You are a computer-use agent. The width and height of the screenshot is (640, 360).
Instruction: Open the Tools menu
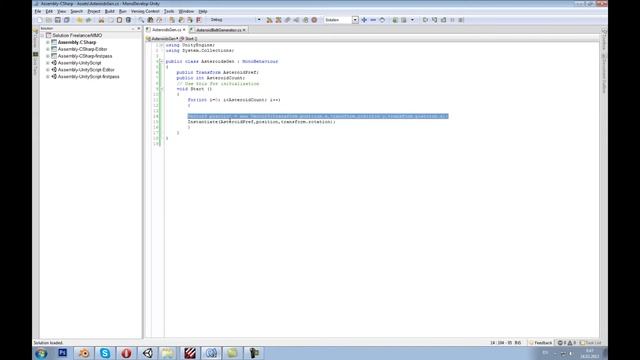click(x=169, y=11)
